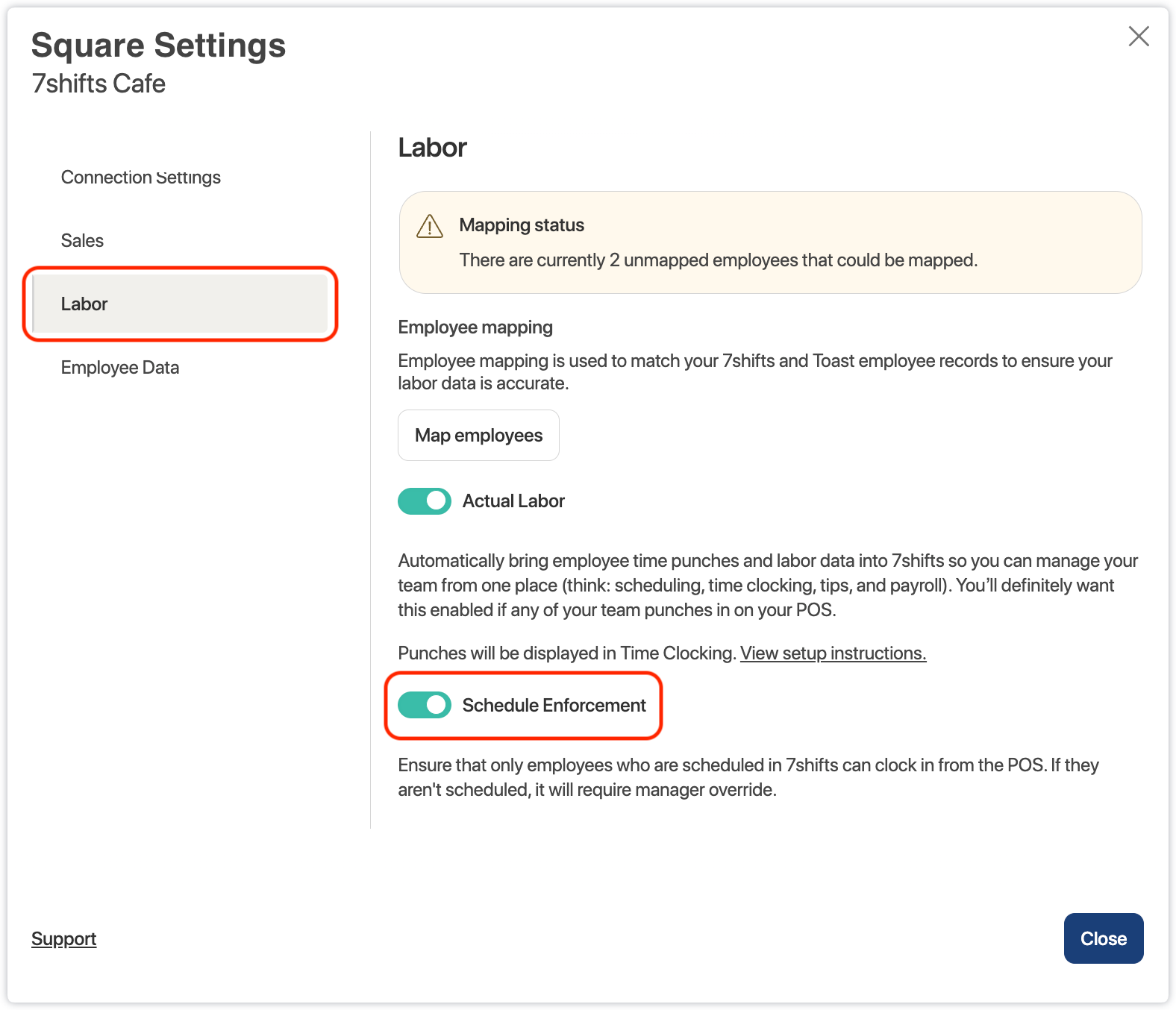Click the Map employees button
Image resolution: width=1176 pixels, height=1010 pixels.
pyautogui.click(x=478, y=436)
